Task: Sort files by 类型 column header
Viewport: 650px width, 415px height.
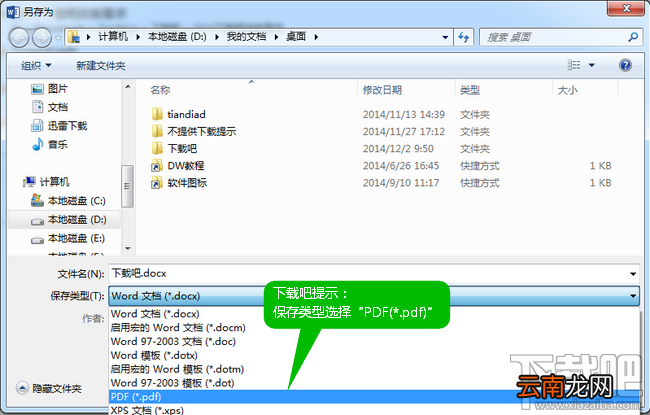Action: 470,90
